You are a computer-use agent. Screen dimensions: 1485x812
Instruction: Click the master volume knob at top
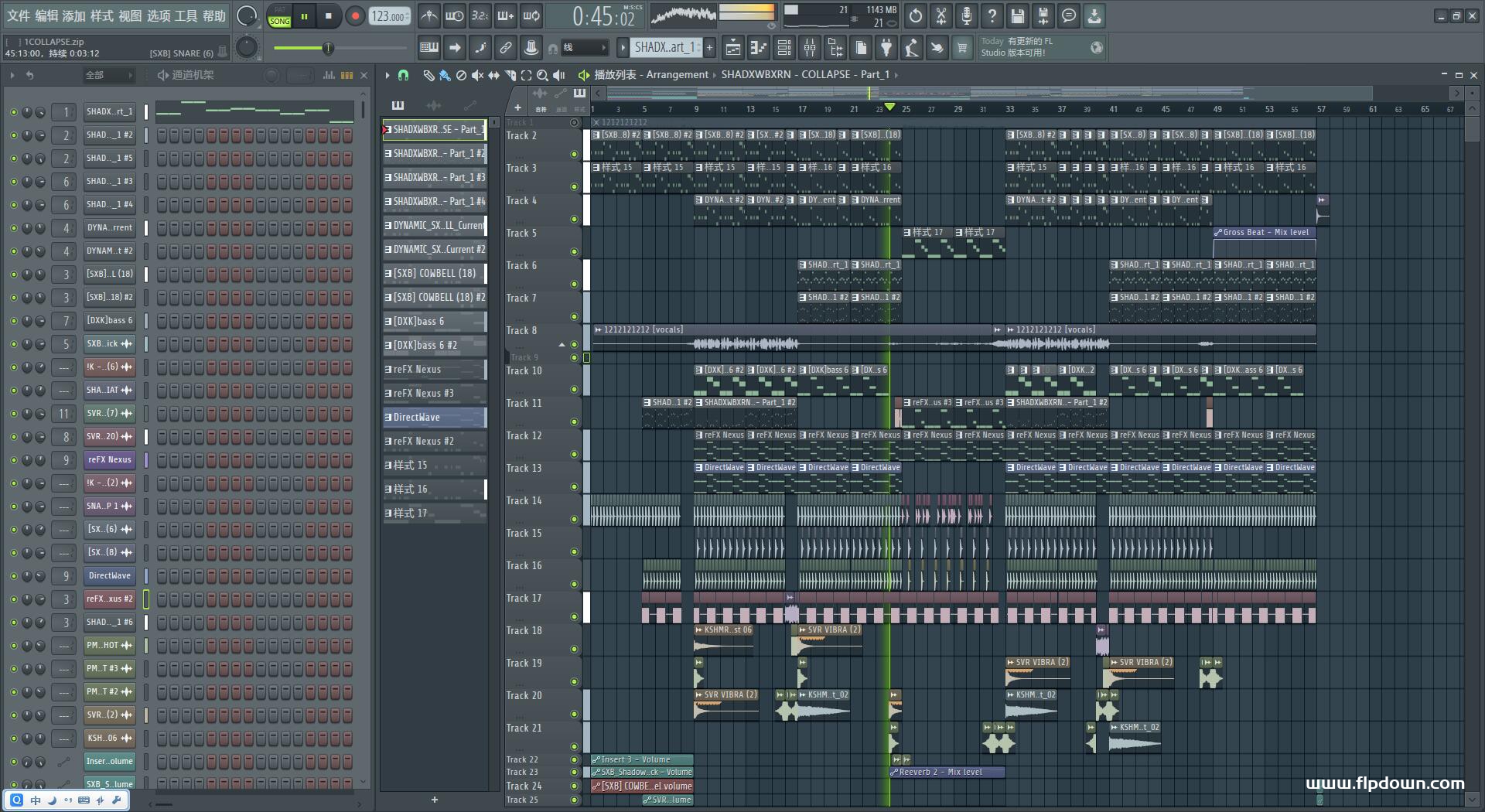pyautogui.click(x=247, y=15)
